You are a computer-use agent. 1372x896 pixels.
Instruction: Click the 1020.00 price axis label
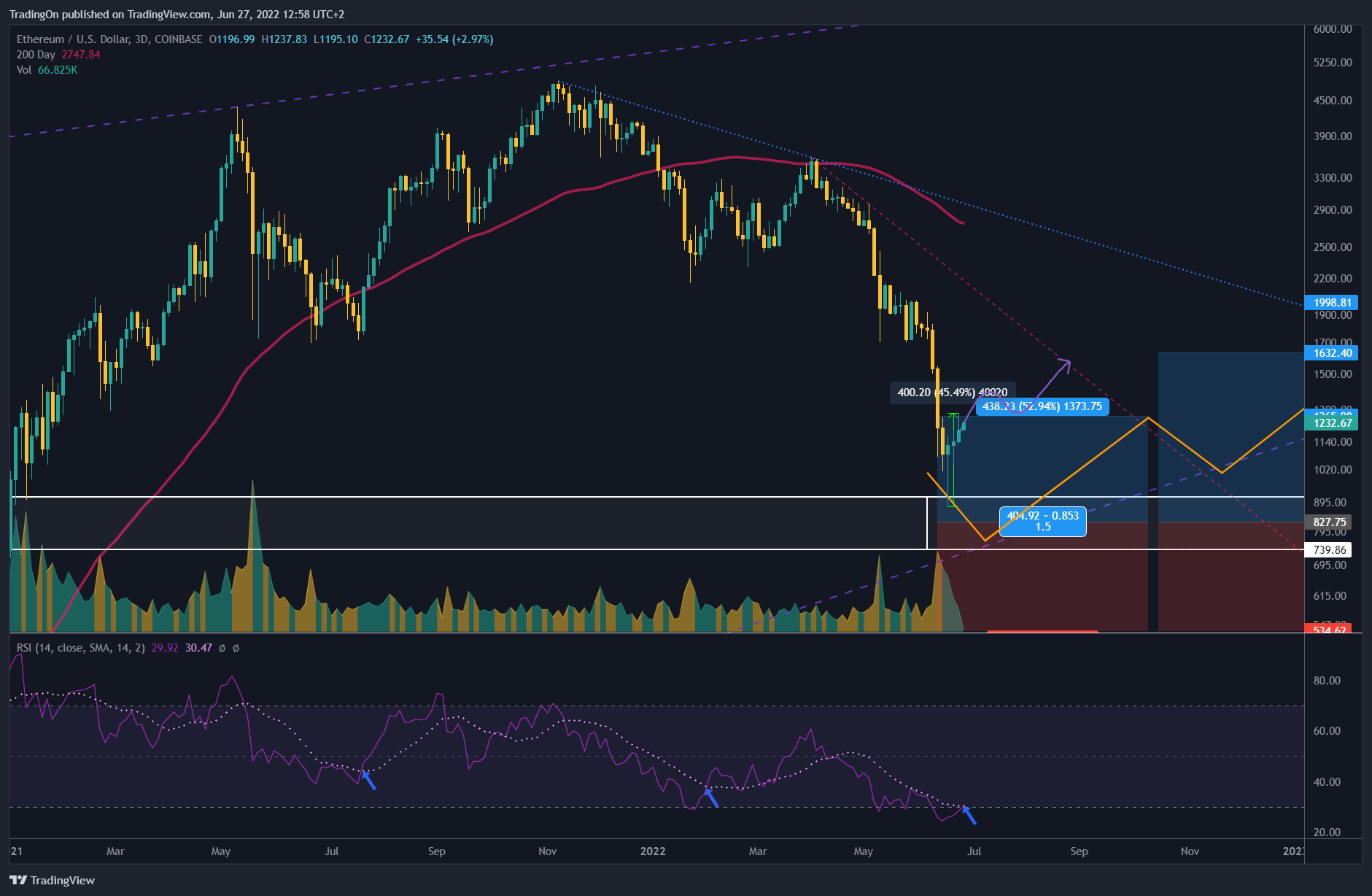coord(1333,470)
